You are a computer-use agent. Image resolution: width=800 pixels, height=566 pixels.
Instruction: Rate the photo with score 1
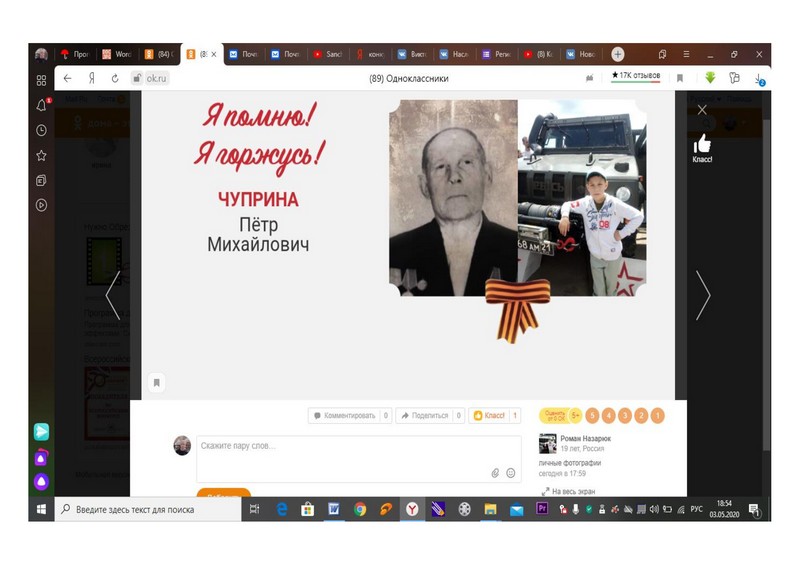[x=657, y=415]
